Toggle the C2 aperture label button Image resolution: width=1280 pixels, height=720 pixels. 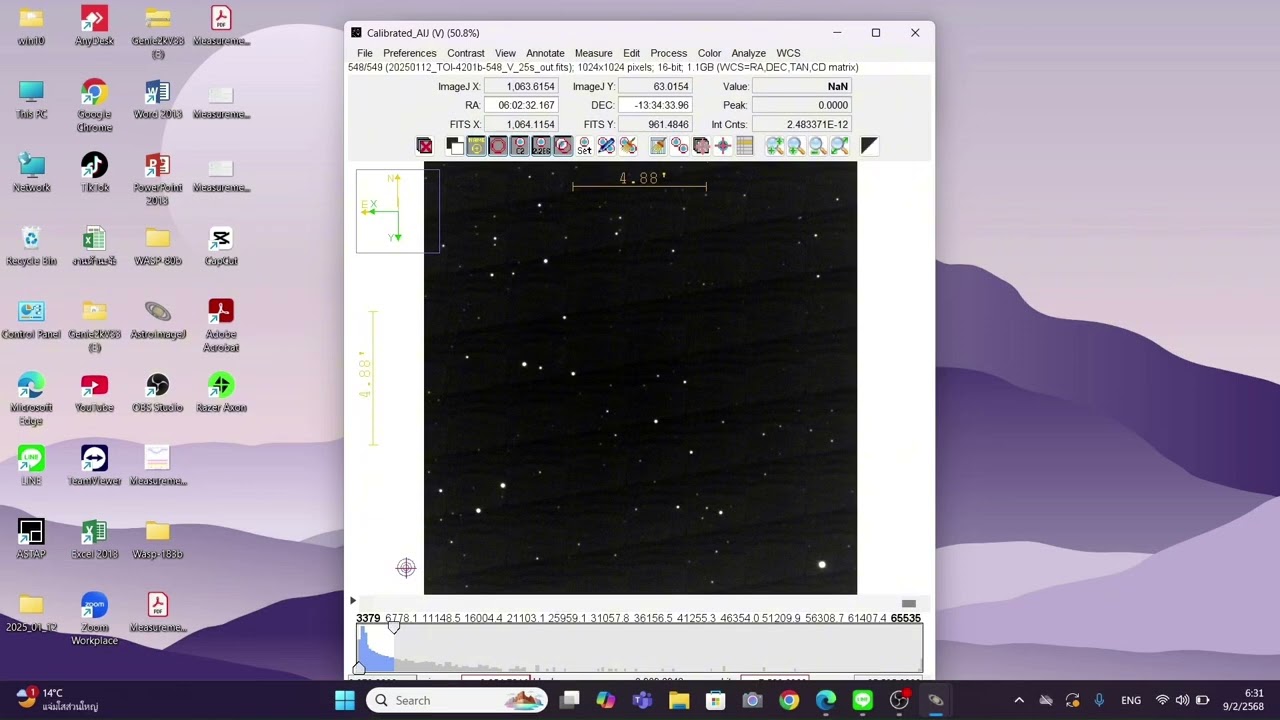520,146
